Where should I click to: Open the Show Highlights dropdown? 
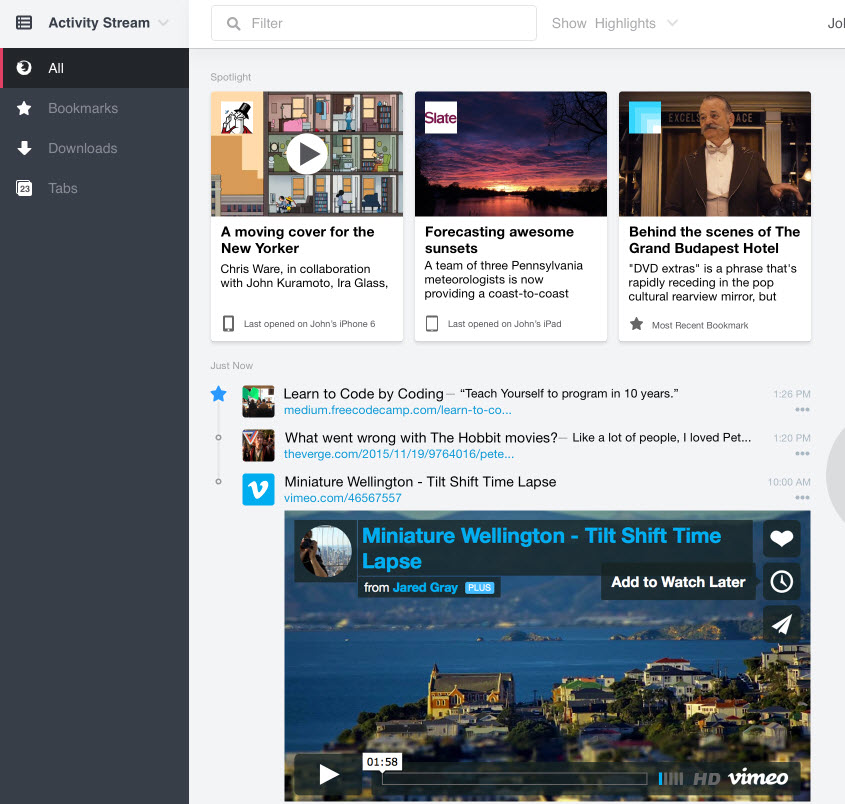(x=614, y=23)
